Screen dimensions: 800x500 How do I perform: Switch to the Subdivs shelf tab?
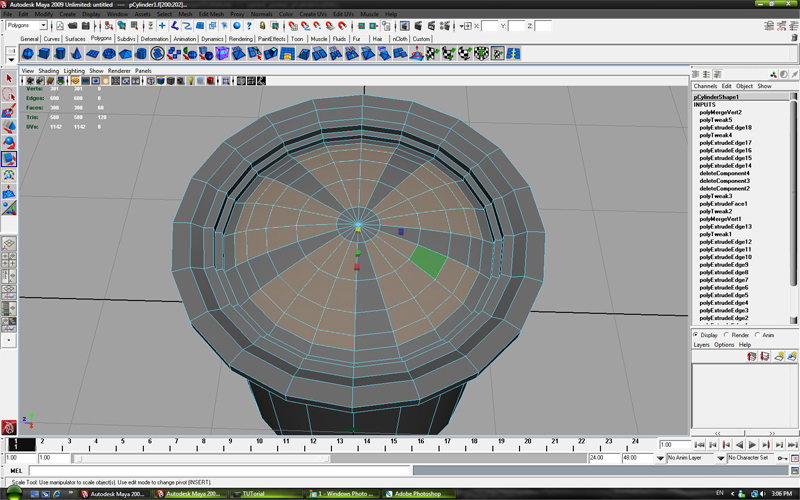(126, 39)
